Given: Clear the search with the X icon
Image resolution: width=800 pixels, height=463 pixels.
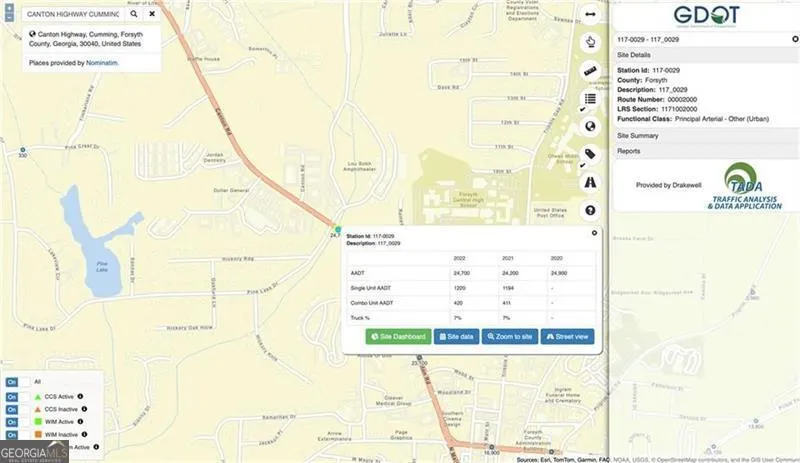Looking at the screenshot, I should (152, 15).
